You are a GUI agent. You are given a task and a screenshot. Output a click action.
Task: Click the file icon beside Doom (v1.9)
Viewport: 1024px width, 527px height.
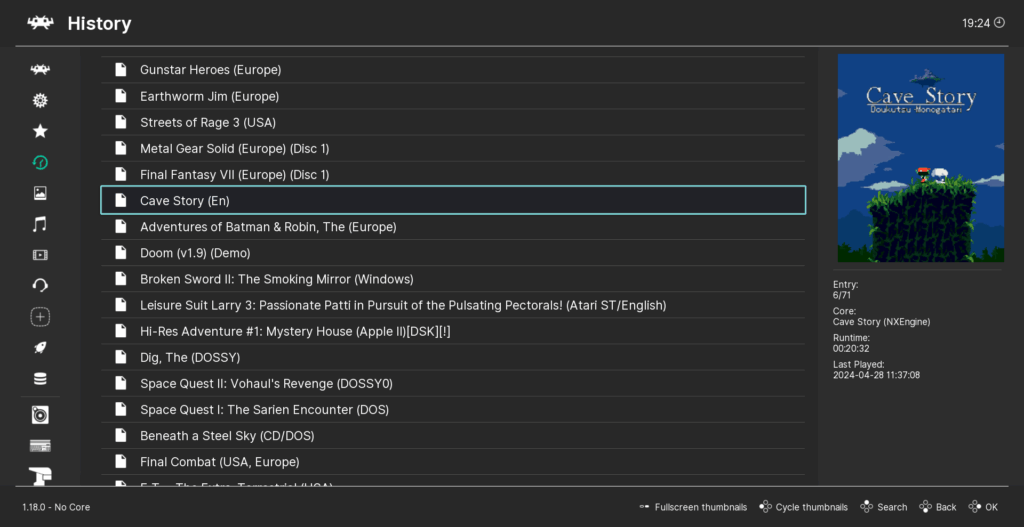point(121,252)
